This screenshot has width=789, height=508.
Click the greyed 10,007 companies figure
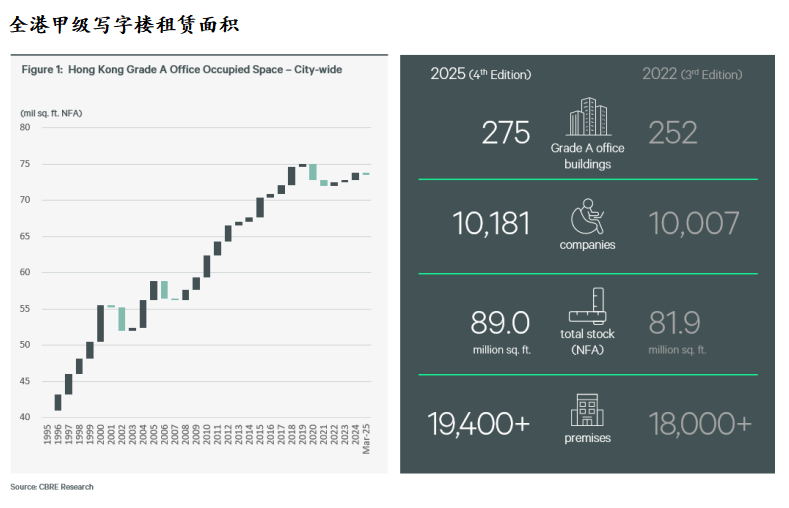(694, 223)
